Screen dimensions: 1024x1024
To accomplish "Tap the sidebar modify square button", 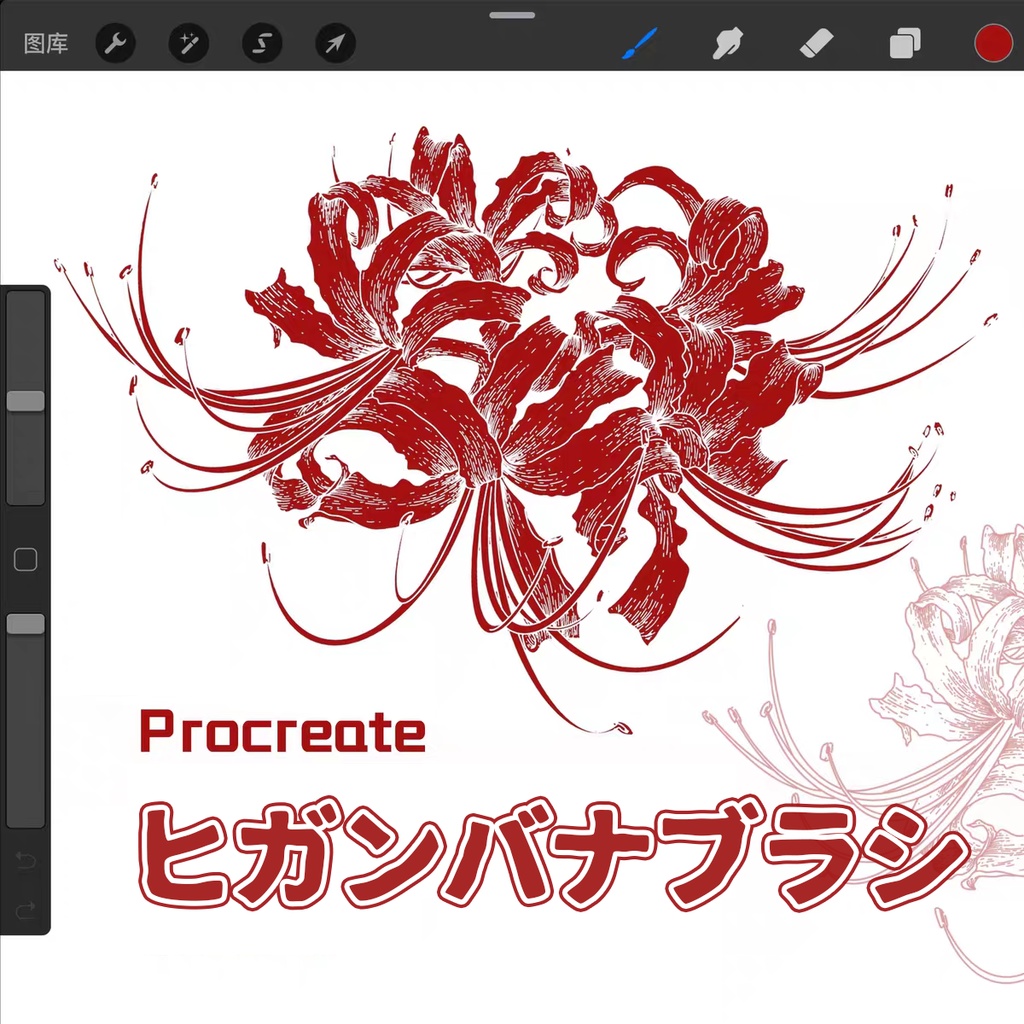I will click(25, 560).
